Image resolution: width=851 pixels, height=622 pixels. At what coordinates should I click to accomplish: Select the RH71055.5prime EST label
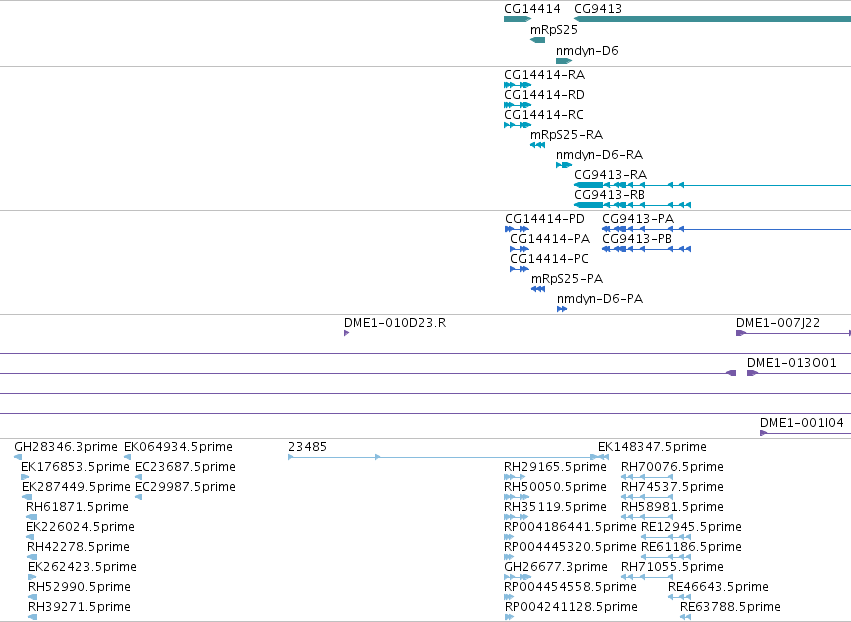(x=672, y=568)
